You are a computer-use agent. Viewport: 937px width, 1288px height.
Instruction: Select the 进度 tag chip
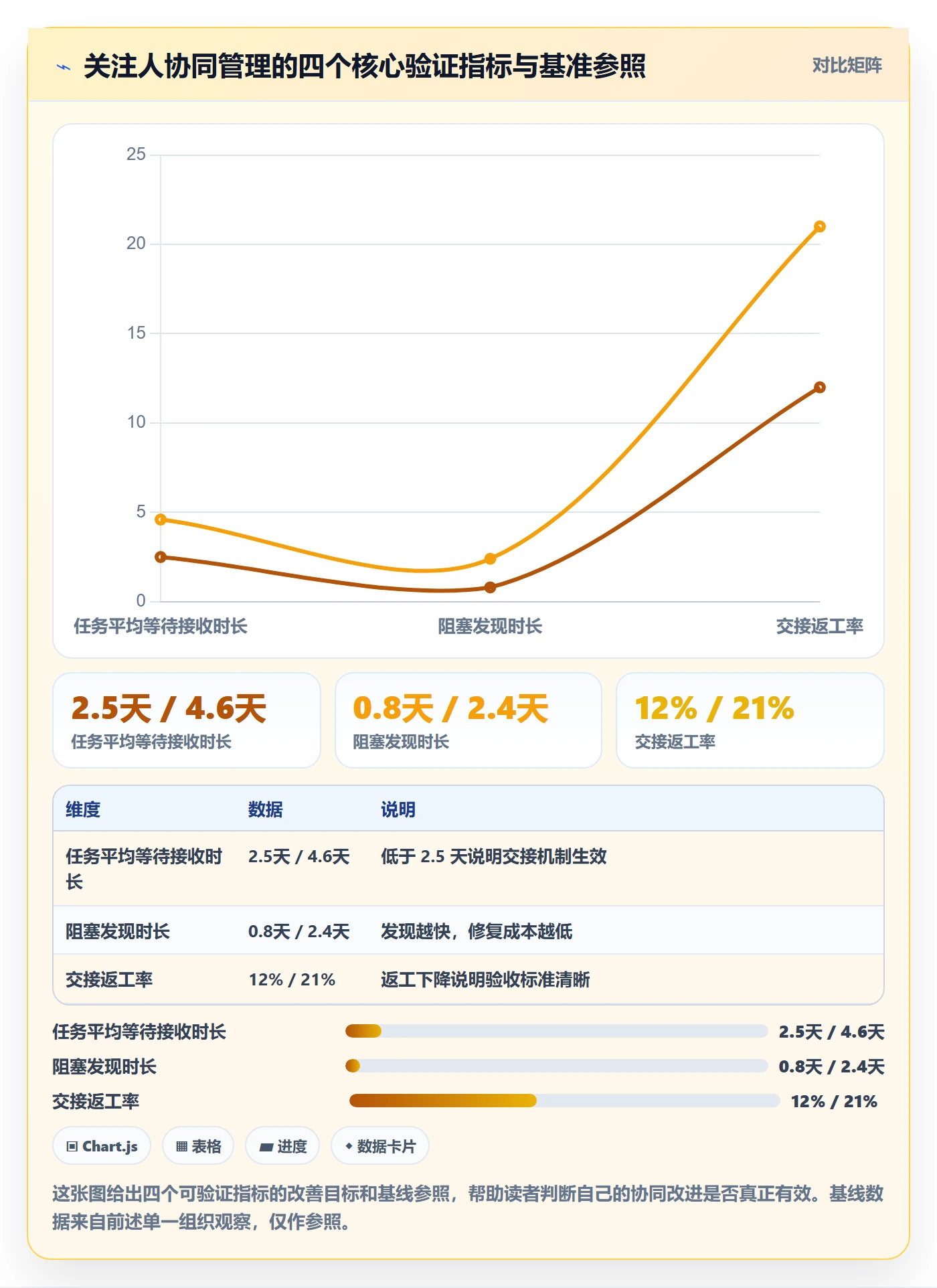pos(282,1146)
